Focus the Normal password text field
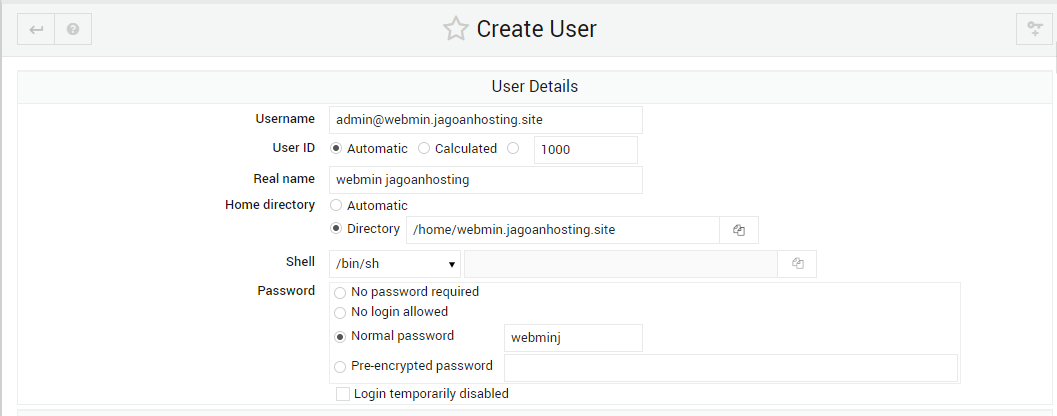This screenshot has width=1057, height=416. pyautogui.click(x=573, y=338)
